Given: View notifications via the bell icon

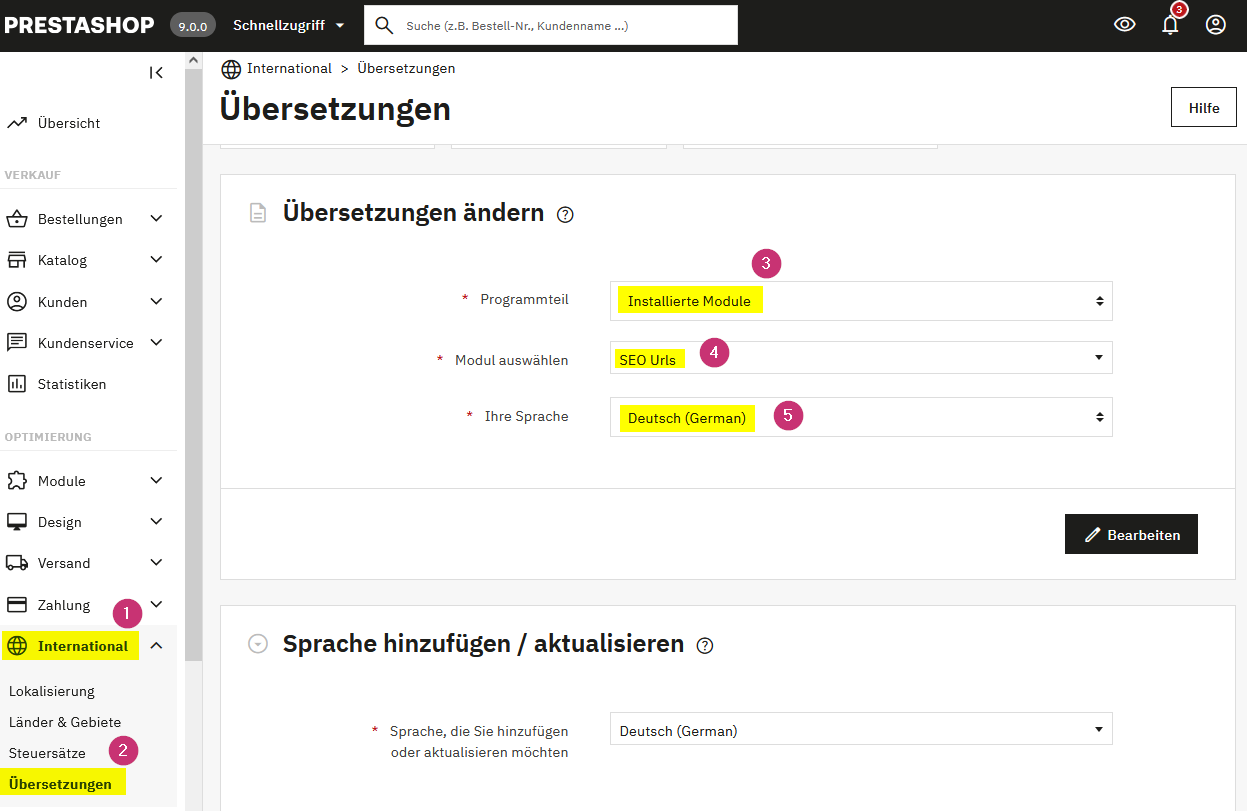Looking at the screenshot, I should (x=1169, y=24).
